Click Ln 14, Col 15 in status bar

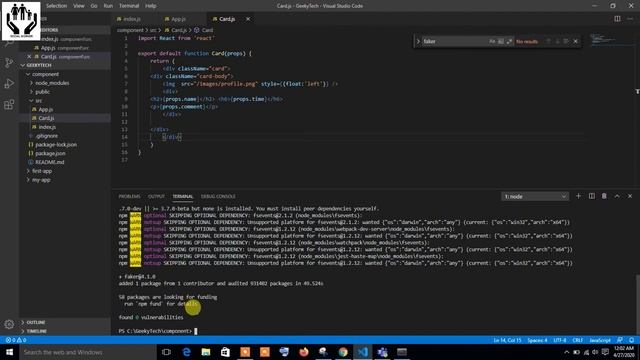tap(507, 340)
